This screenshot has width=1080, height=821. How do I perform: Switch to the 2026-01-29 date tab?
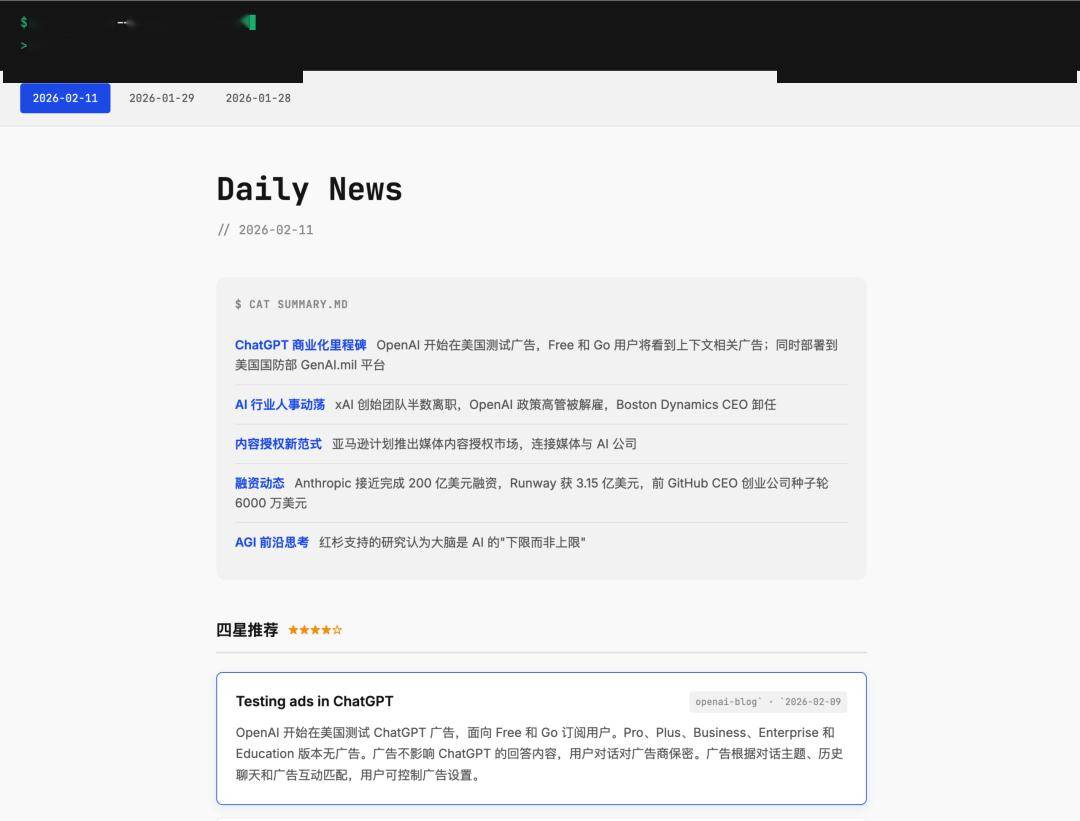tap(162, 98)
